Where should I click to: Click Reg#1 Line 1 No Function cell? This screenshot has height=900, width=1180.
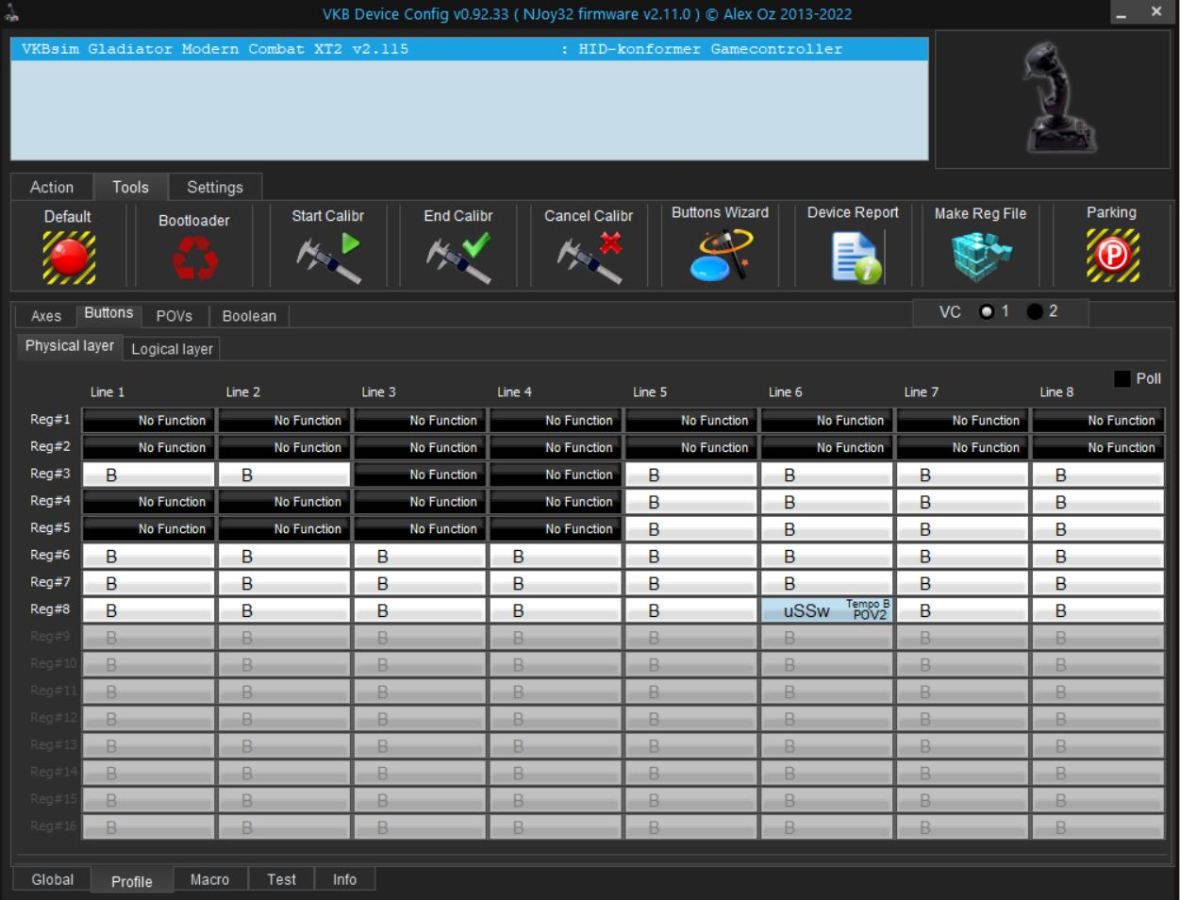148,420
